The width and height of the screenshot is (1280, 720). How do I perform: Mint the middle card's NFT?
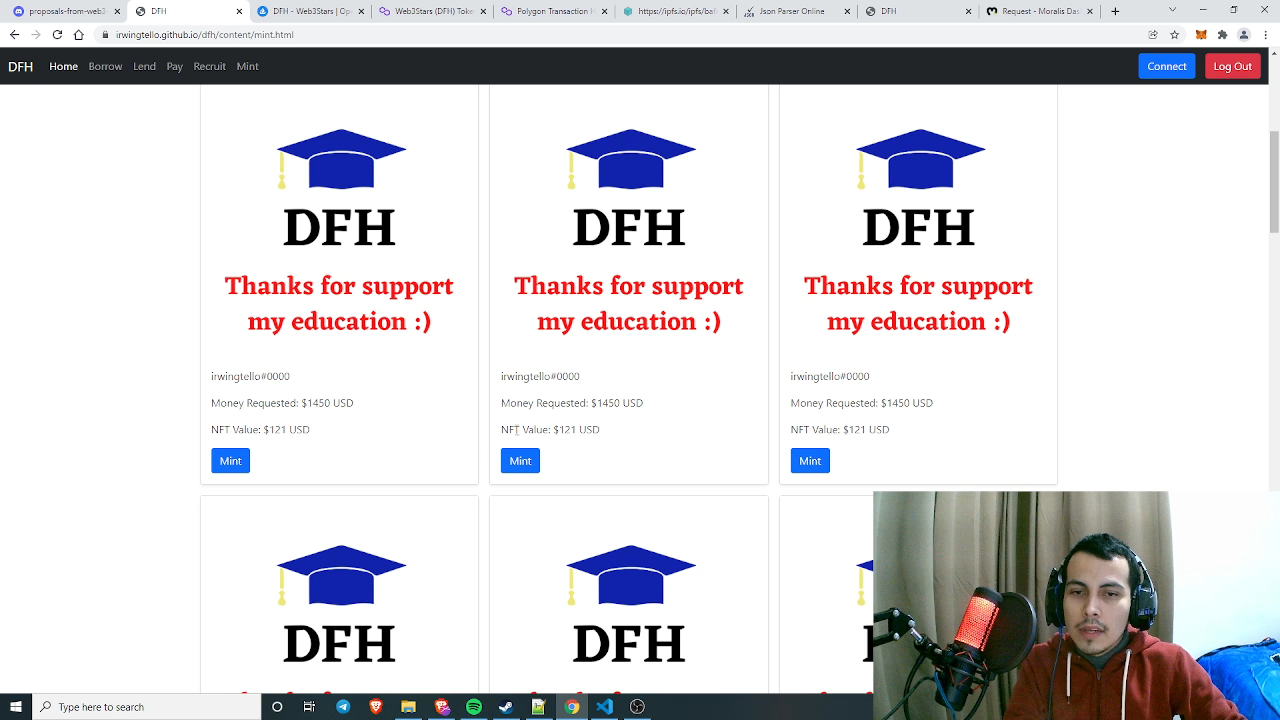tap(520, 460)
